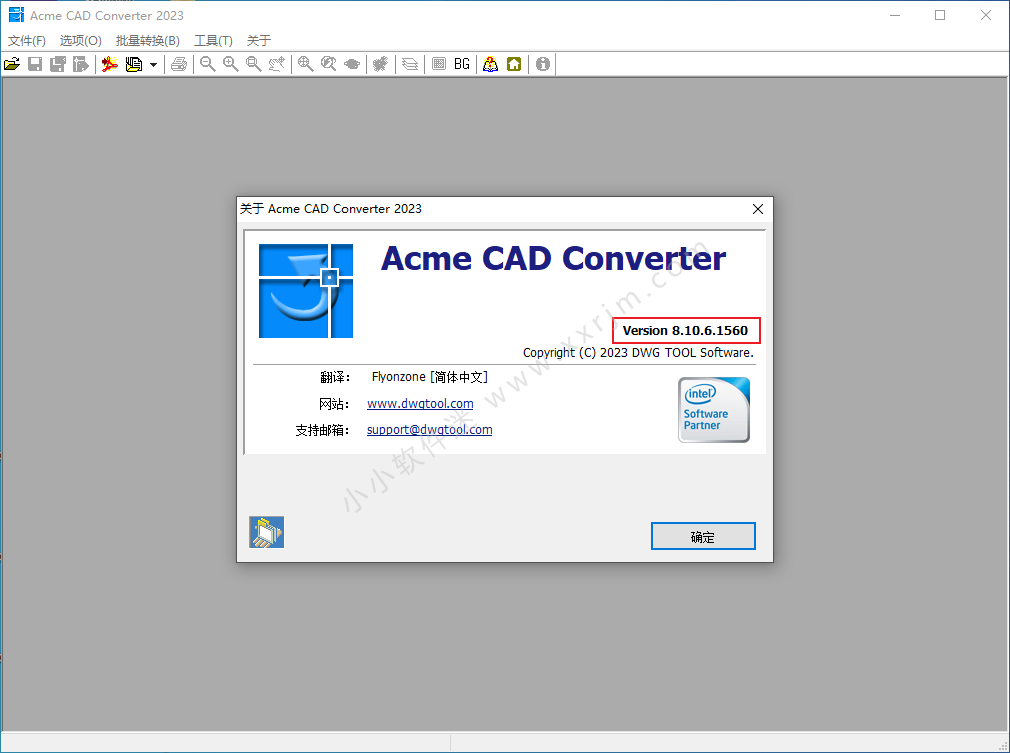Click the Print icon in toolbar

pyautogui.click(x=179, y=64)
